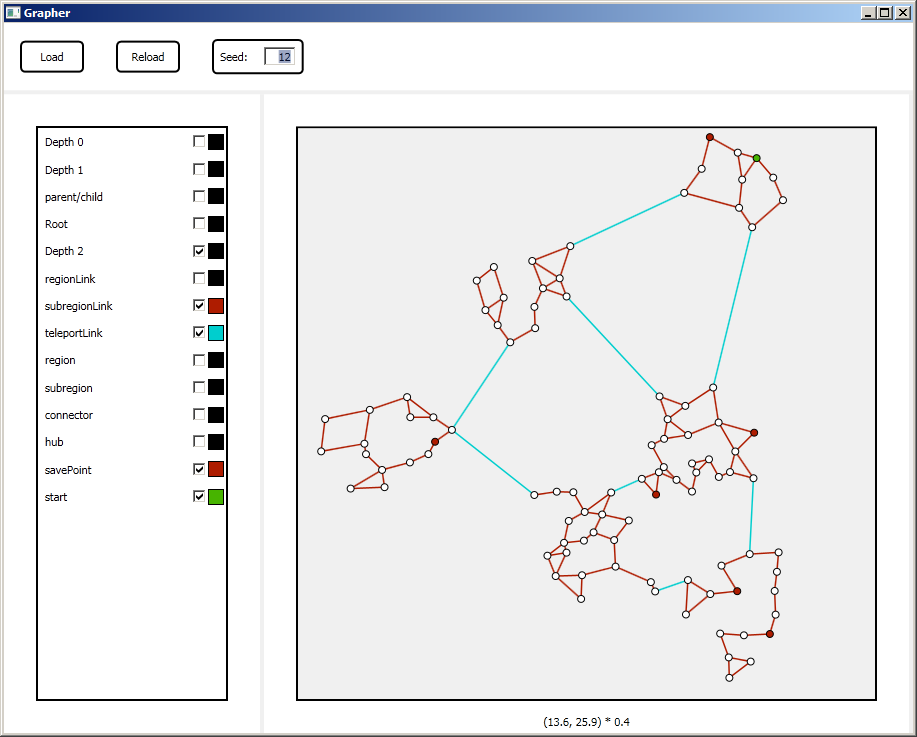Pick the green start color swatch

pos(216,497)
